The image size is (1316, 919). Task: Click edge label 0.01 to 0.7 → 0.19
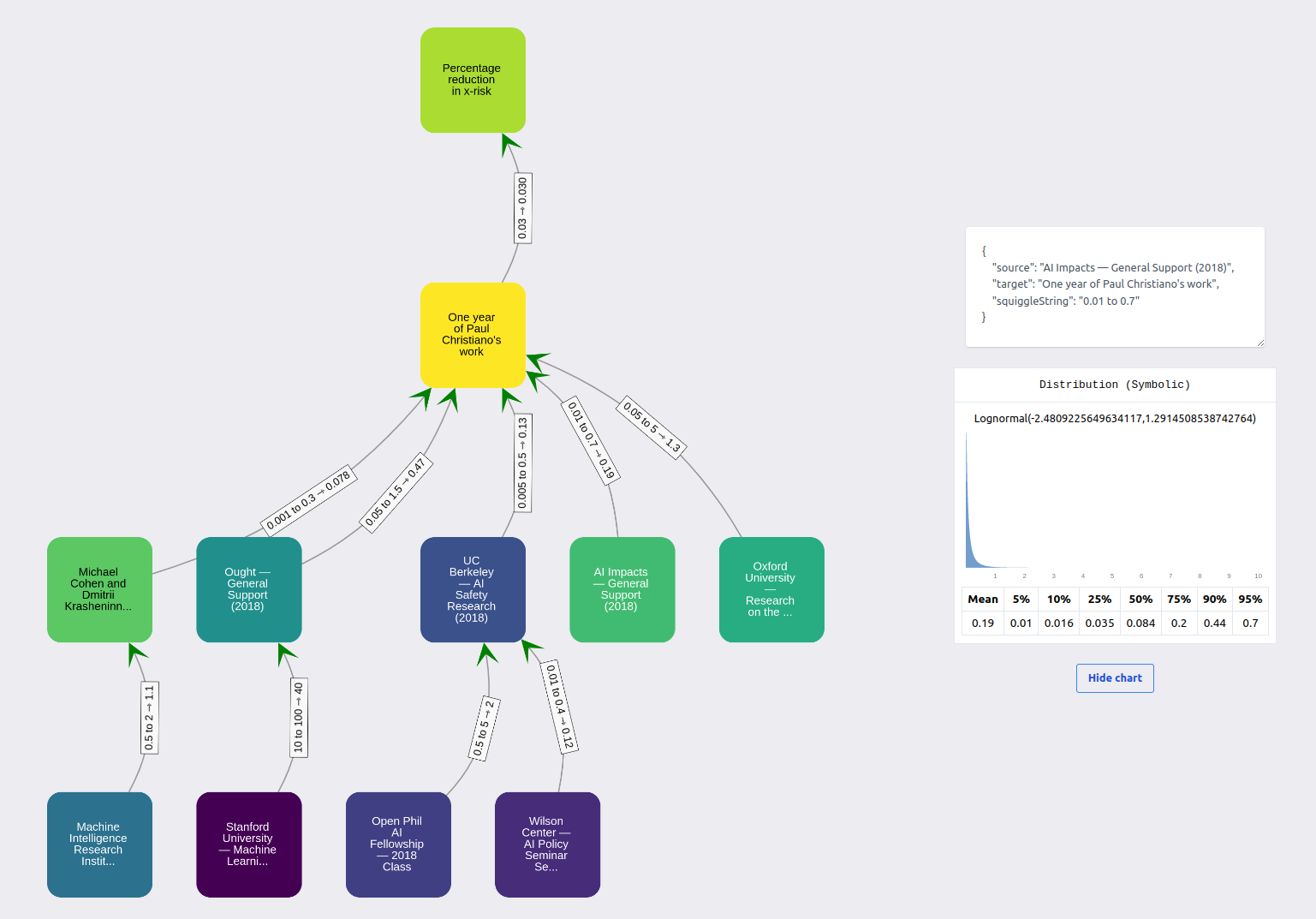(591, 440)
